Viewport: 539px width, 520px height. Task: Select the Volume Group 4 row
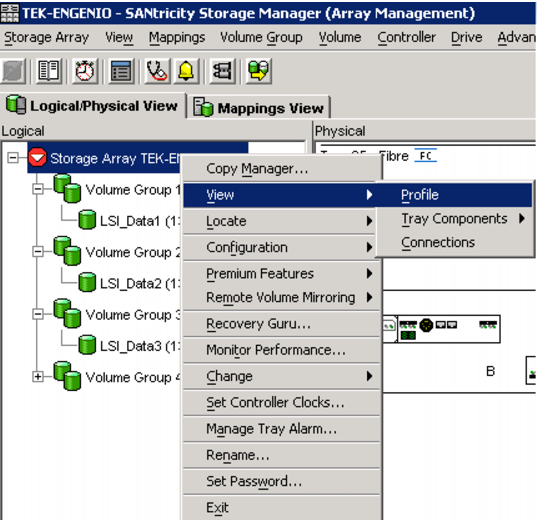pos(117,377)
